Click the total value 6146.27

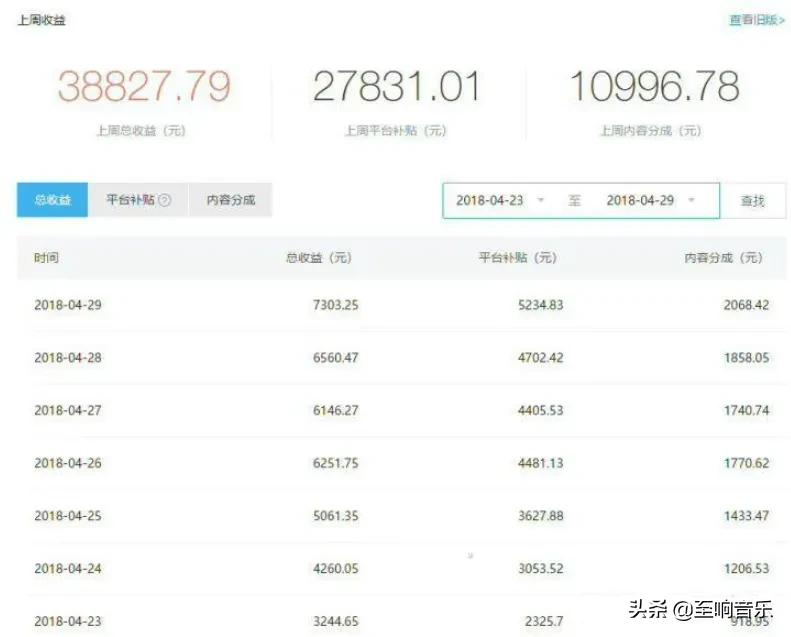pos(335,411)
